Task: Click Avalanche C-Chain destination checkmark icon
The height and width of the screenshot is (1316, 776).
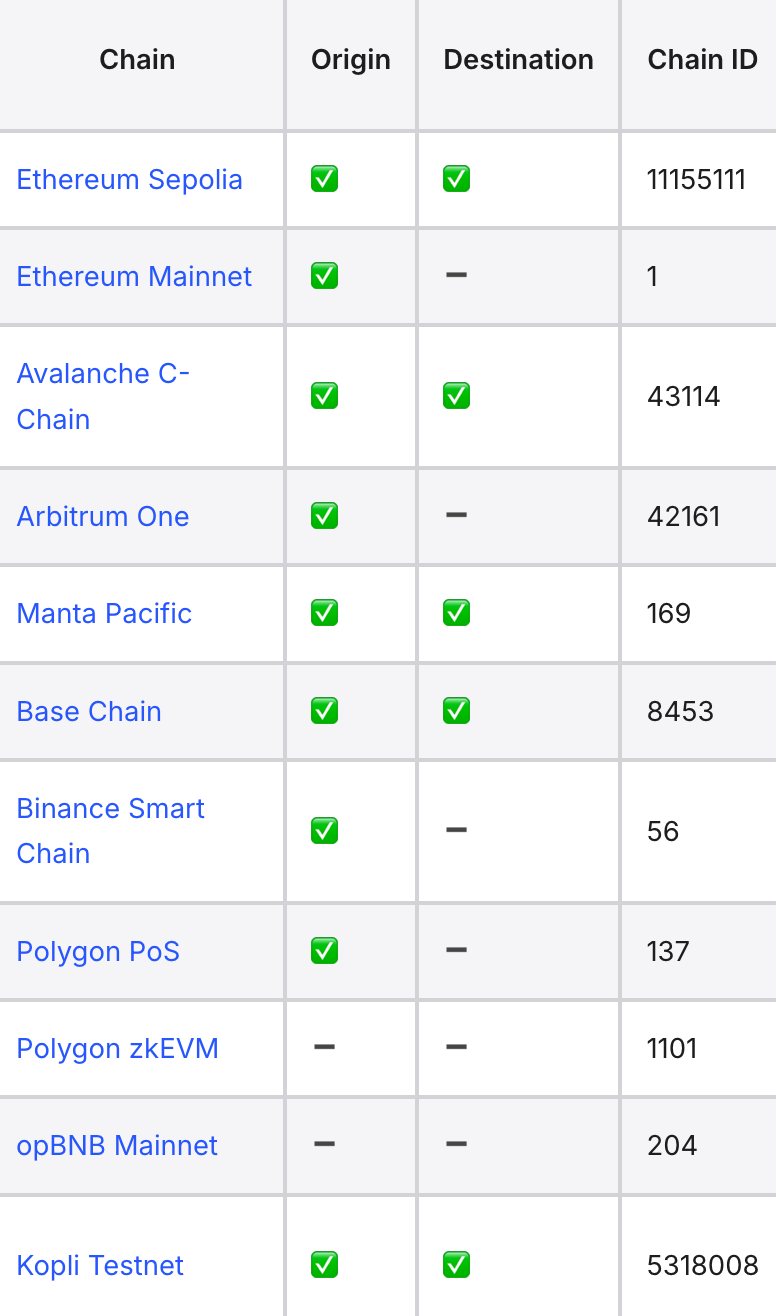Action: (456, 396)
